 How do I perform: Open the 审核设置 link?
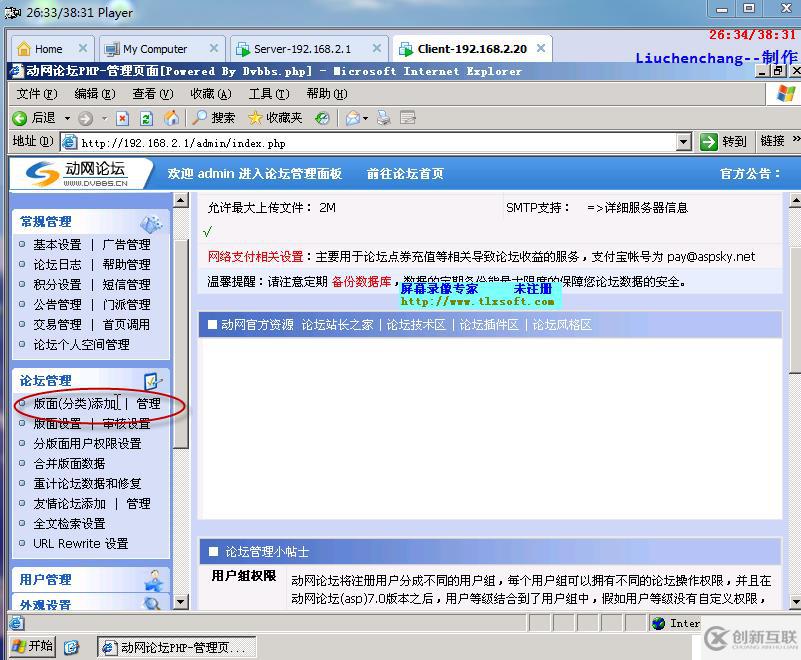tap(126, 423)
